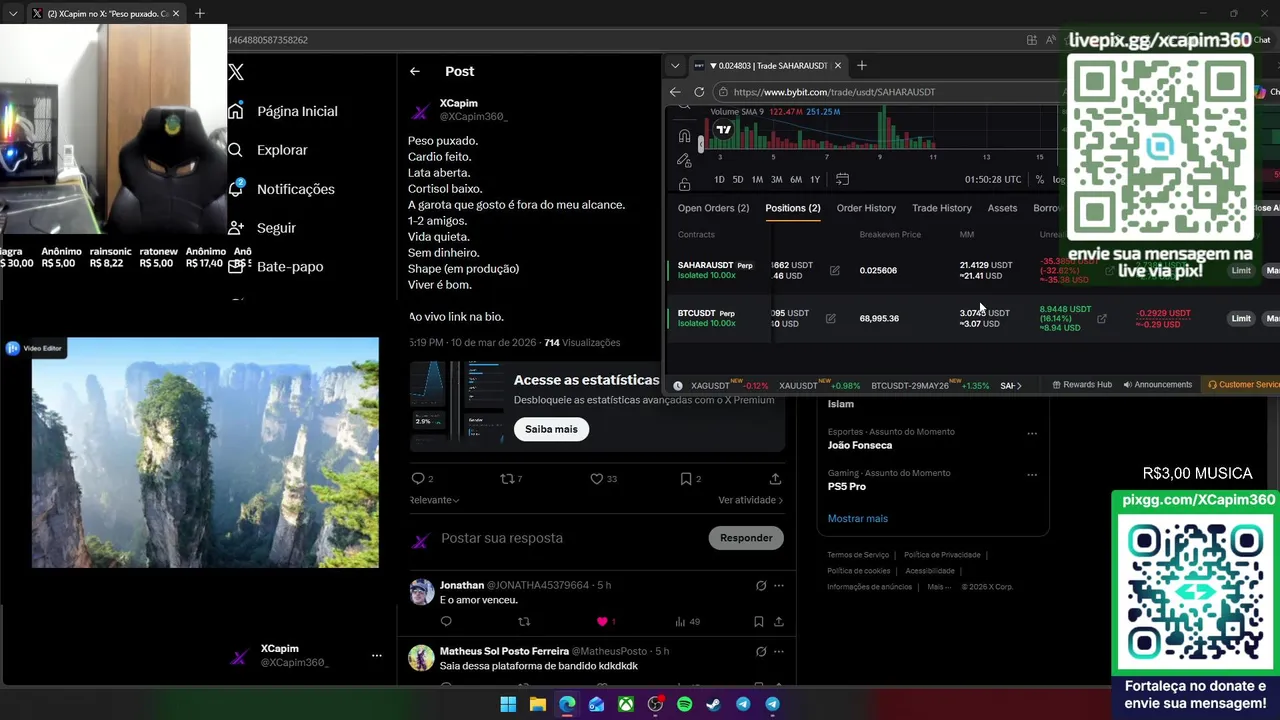Open more options for PS5 Pro trend
The height and width of the screenshot is (720, 1280).
(1032, 475)
